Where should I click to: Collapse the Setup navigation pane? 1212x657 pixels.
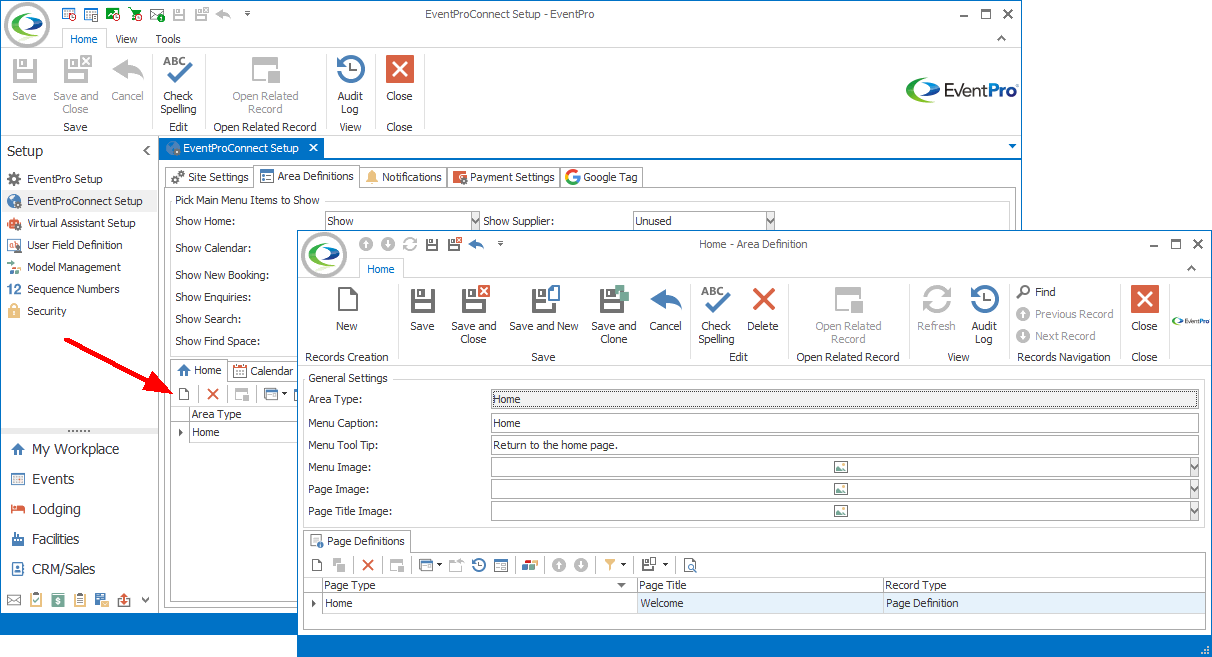(x=146, y=151)
